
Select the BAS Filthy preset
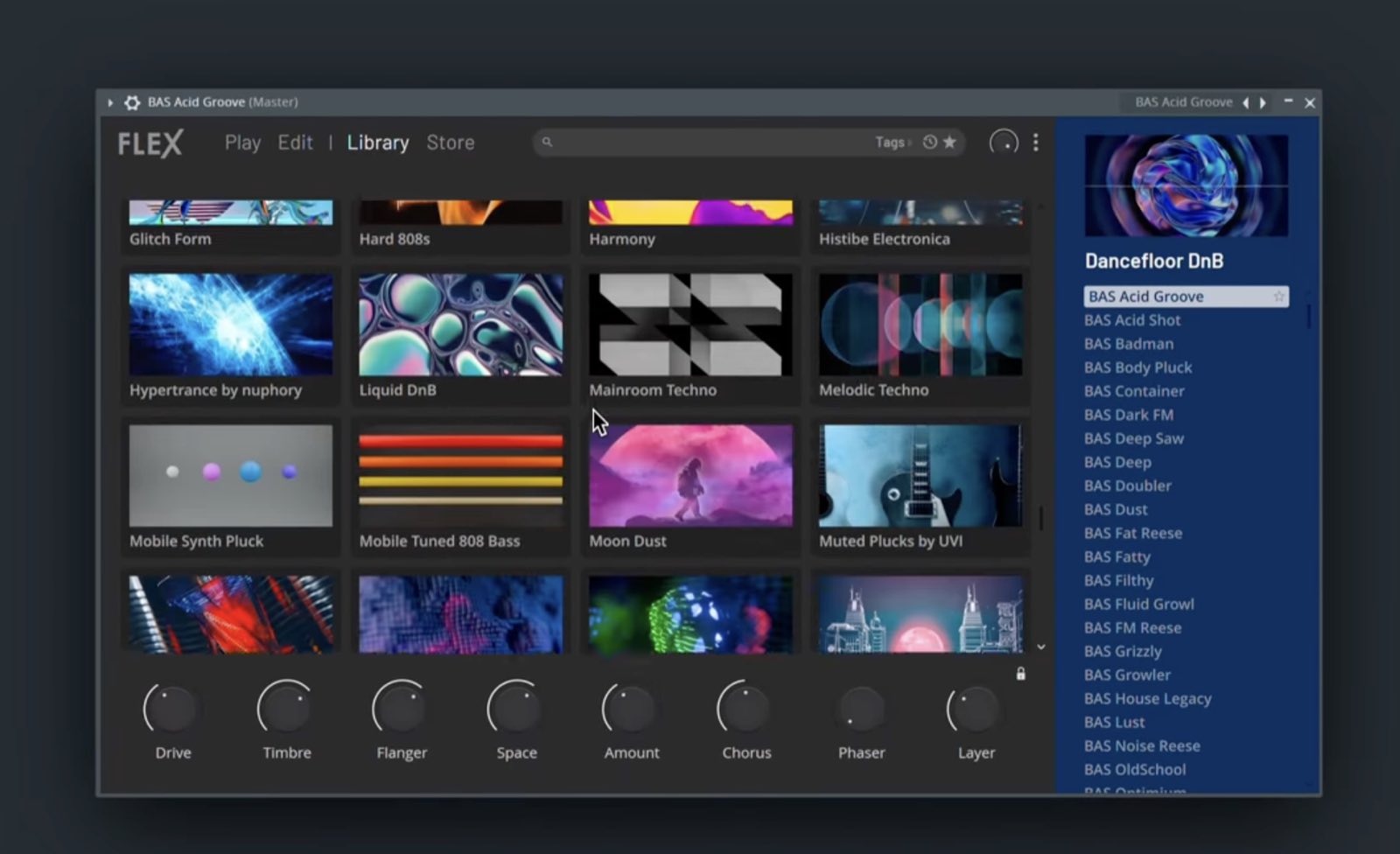click(x=1118, y=580)
